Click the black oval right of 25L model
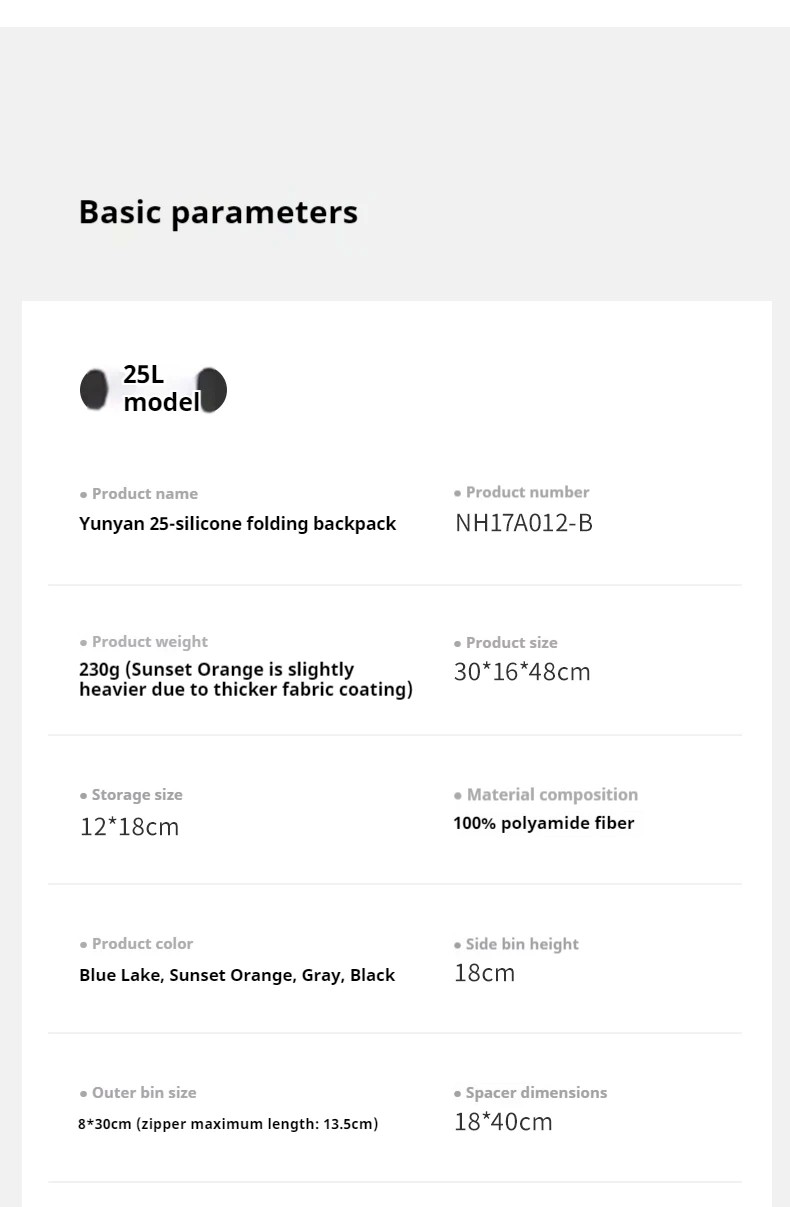 pos(211,389)
